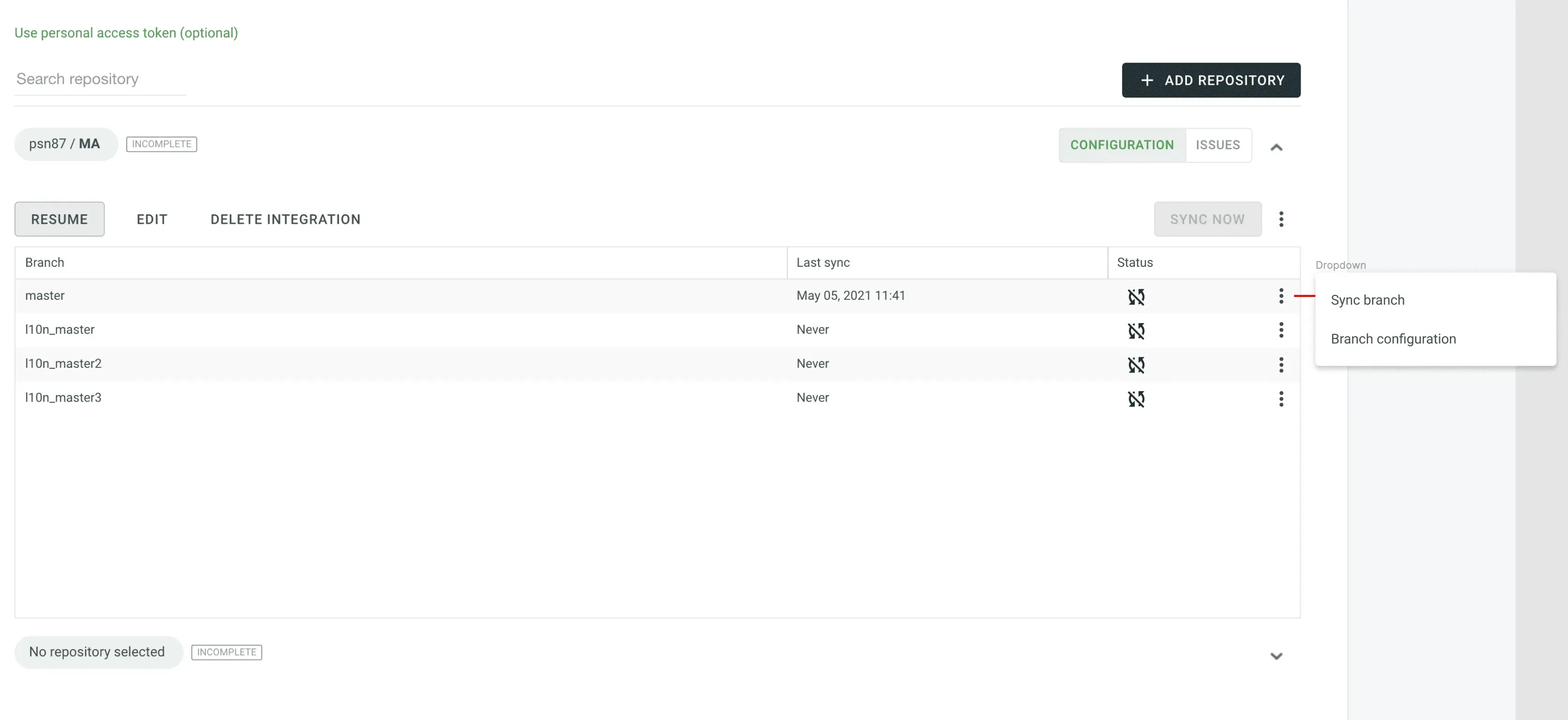The image size is (1568, 720).
Task: Choose Branch configuration from dropdown
Action: pyautogui.click(x=1393, y=339)
